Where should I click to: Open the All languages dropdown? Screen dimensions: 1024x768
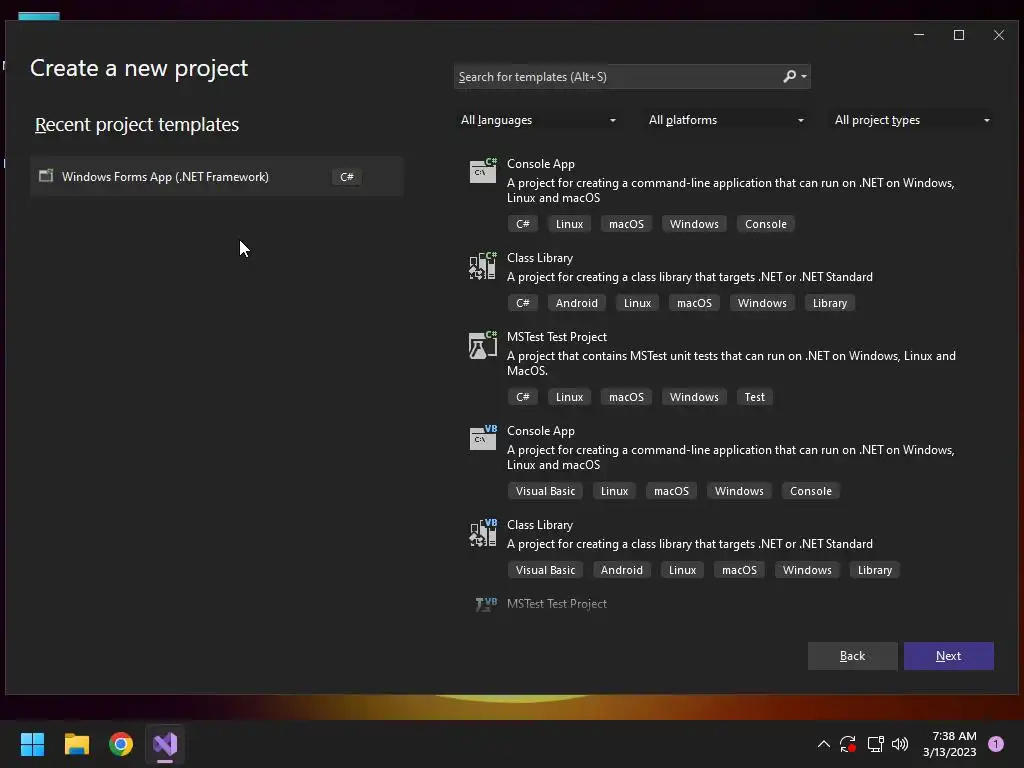coord(538,120)
